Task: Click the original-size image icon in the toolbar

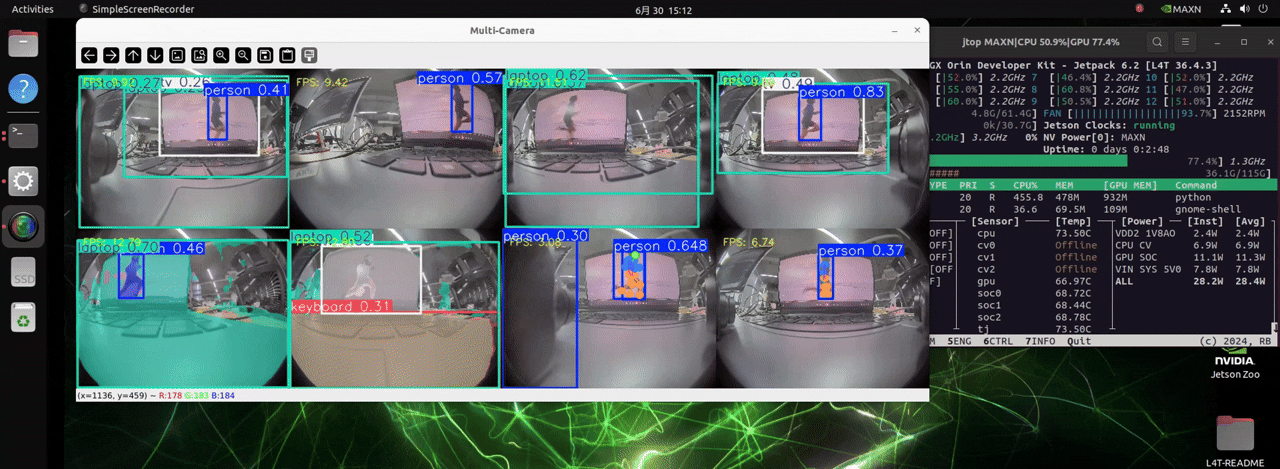Action: click(x=177, y=55)
